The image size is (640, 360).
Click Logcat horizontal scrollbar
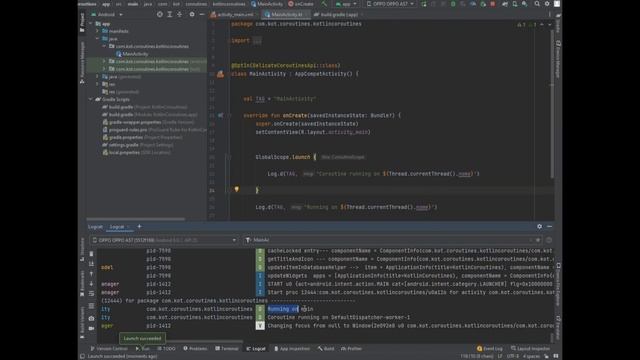[203, 342]
